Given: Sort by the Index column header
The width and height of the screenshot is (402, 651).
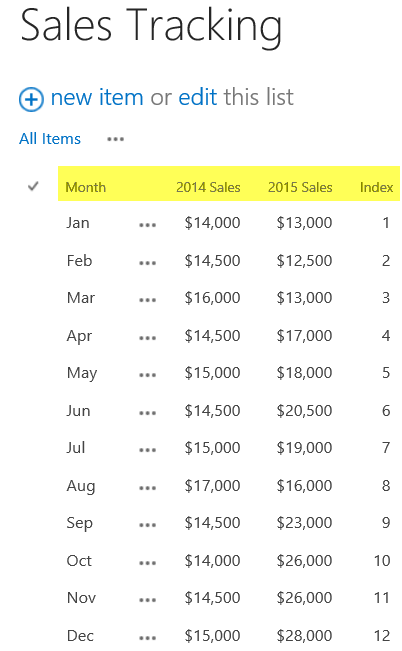Looking at the screenshot, I should [376, 187].
